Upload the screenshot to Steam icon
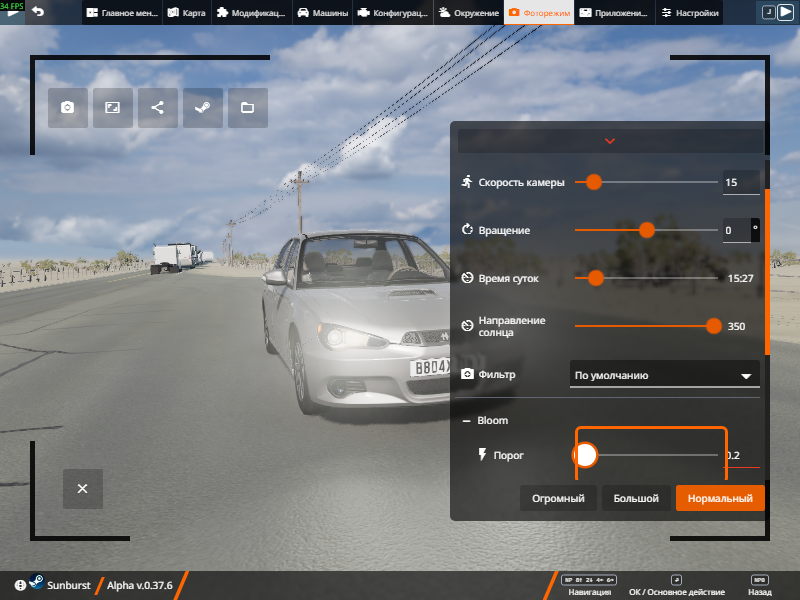The image size is (800, 600). (203, 108)
